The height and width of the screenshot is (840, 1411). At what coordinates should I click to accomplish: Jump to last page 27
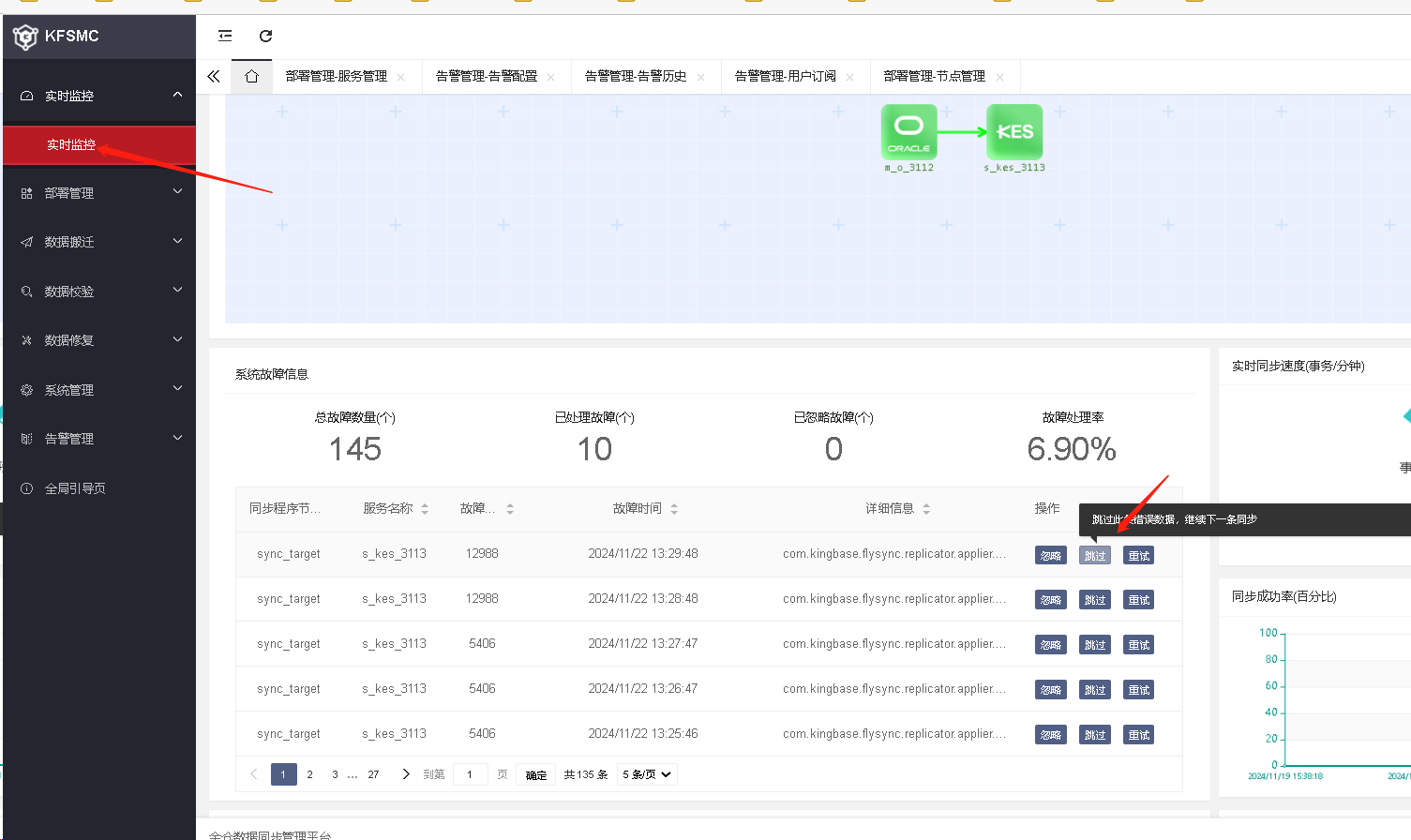tap(373, 774)
